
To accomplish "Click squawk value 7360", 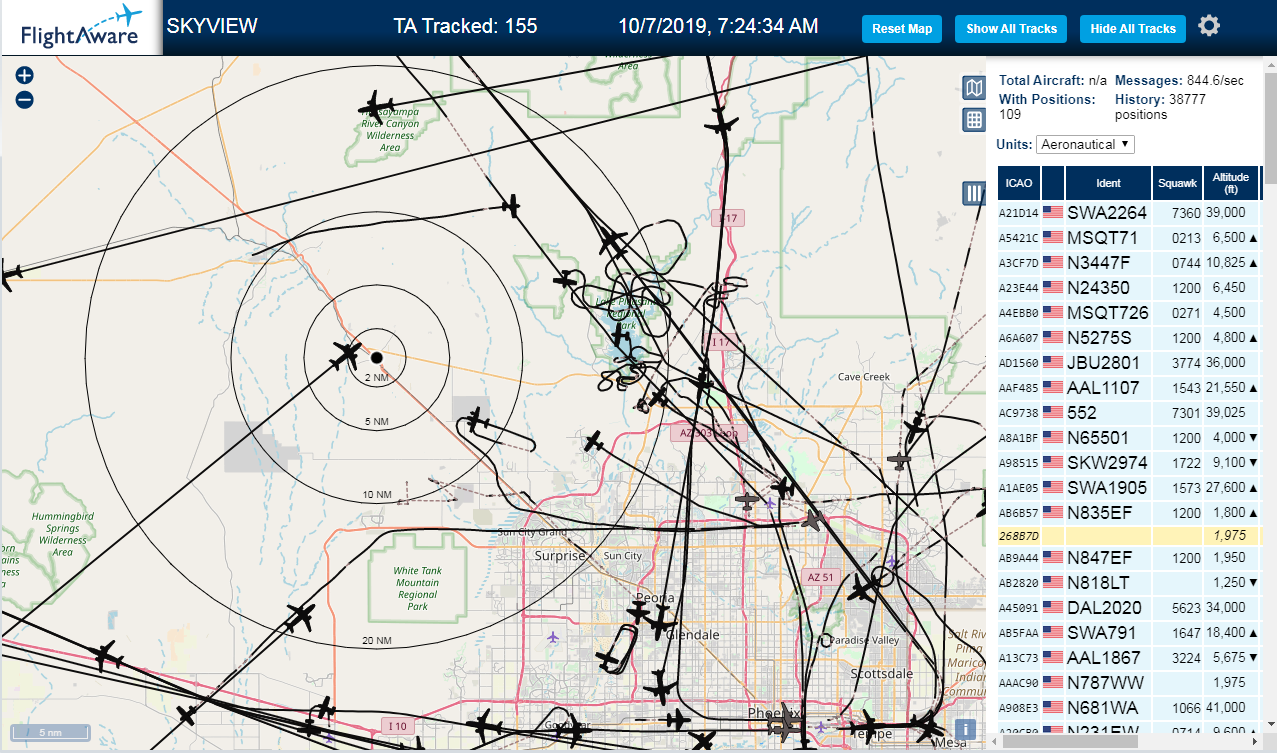I will click(1186, 213).
